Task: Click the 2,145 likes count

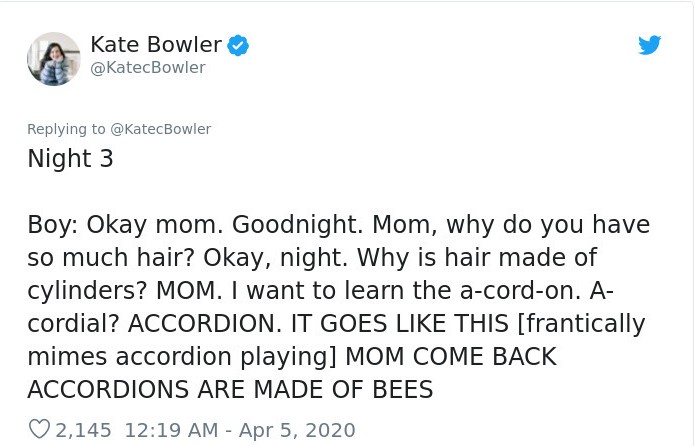Action: click(83, 430)
